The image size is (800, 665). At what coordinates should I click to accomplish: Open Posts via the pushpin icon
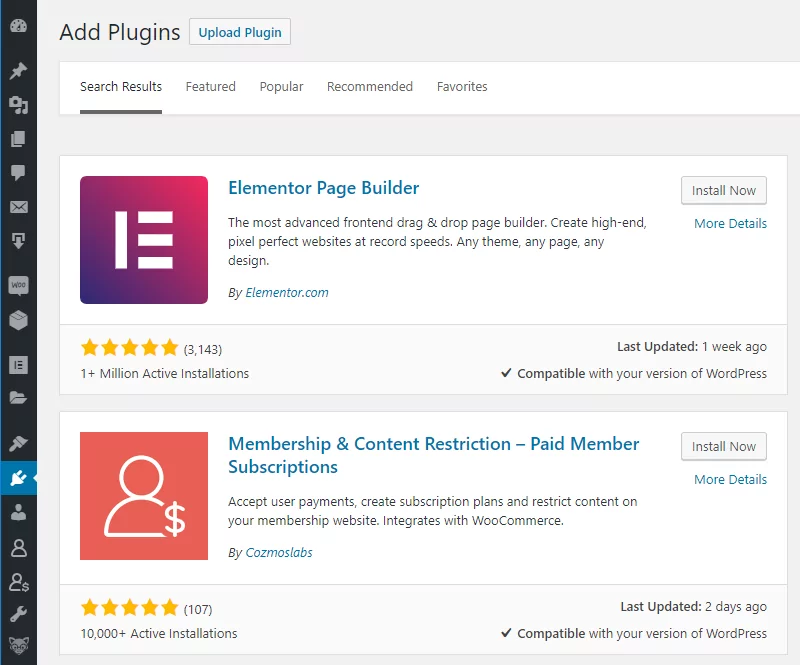click(18, 71)
